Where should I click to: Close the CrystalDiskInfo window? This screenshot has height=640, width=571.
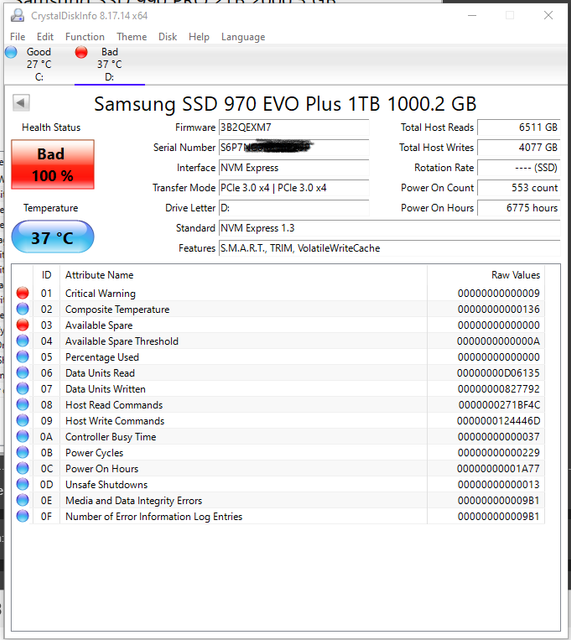click(548, 16)
